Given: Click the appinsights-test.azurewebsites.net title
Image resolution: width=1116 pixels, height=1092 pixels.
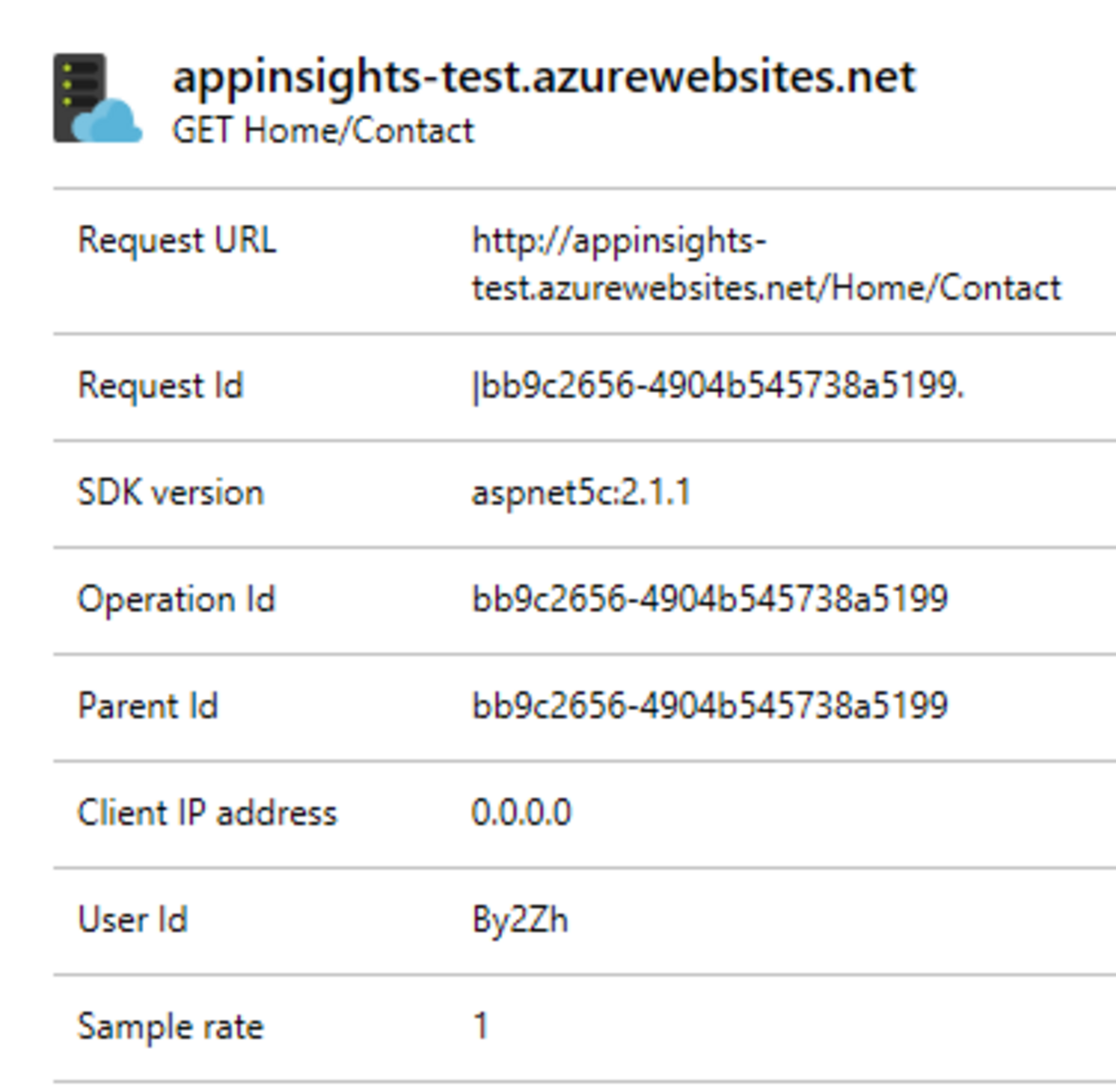Looking at the screenshot, I should click(x=544, y=77).
